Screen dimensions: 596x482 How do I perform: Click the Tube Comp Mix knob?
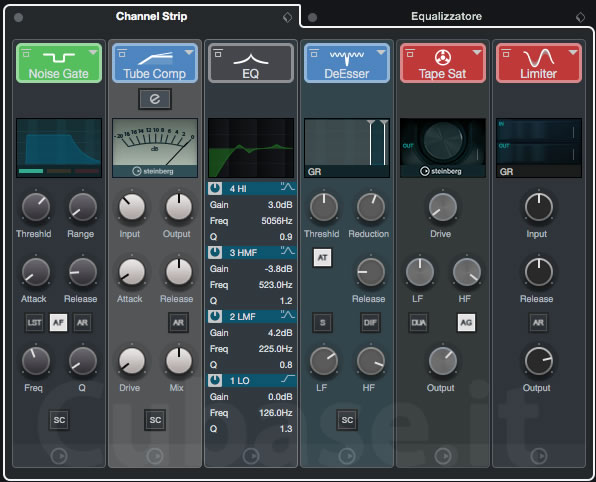(179, 361)
